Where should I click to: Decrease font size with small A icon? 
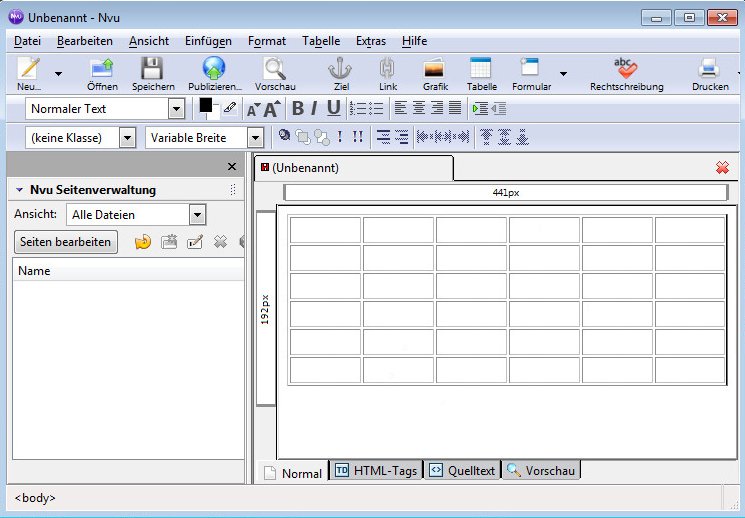click(253, 110)
